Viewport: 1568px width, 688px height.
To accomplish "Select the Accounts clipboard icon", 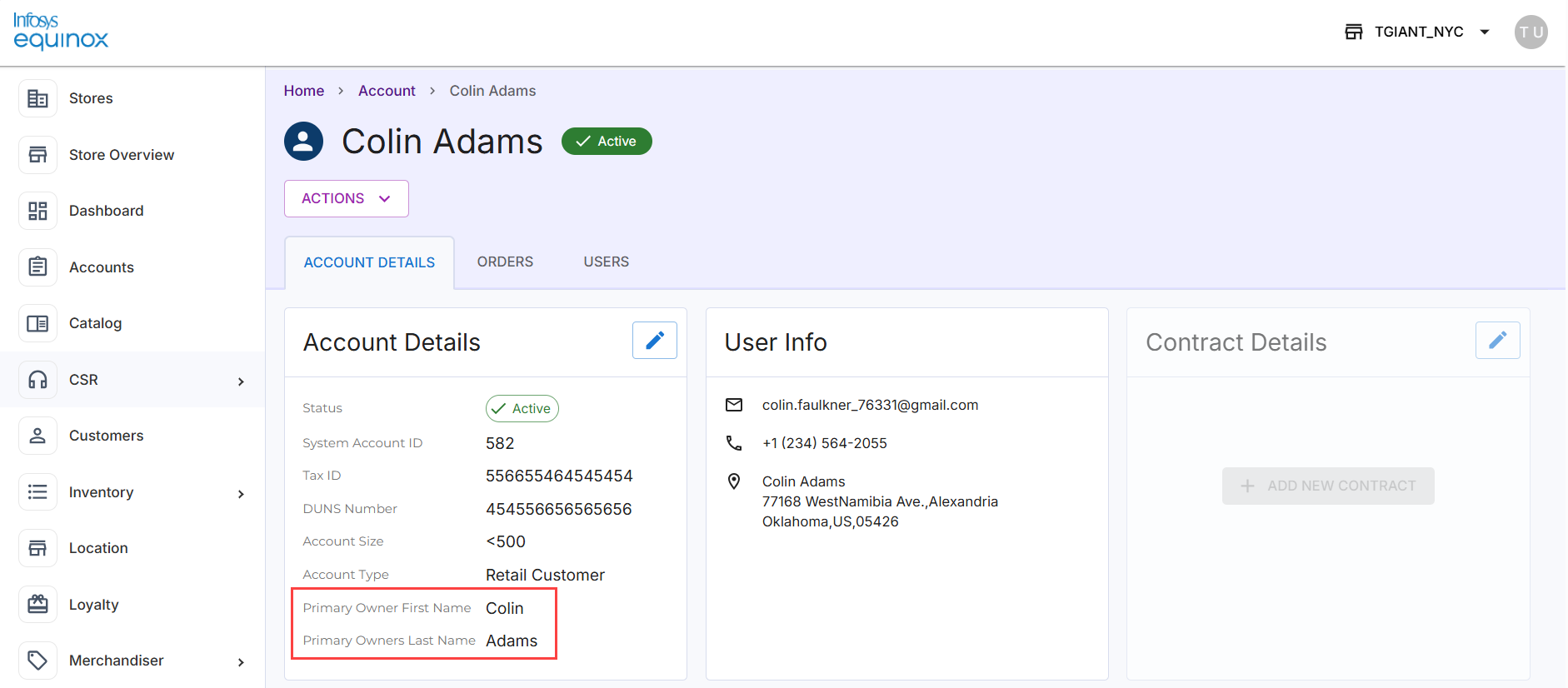I will pos(37,267).
